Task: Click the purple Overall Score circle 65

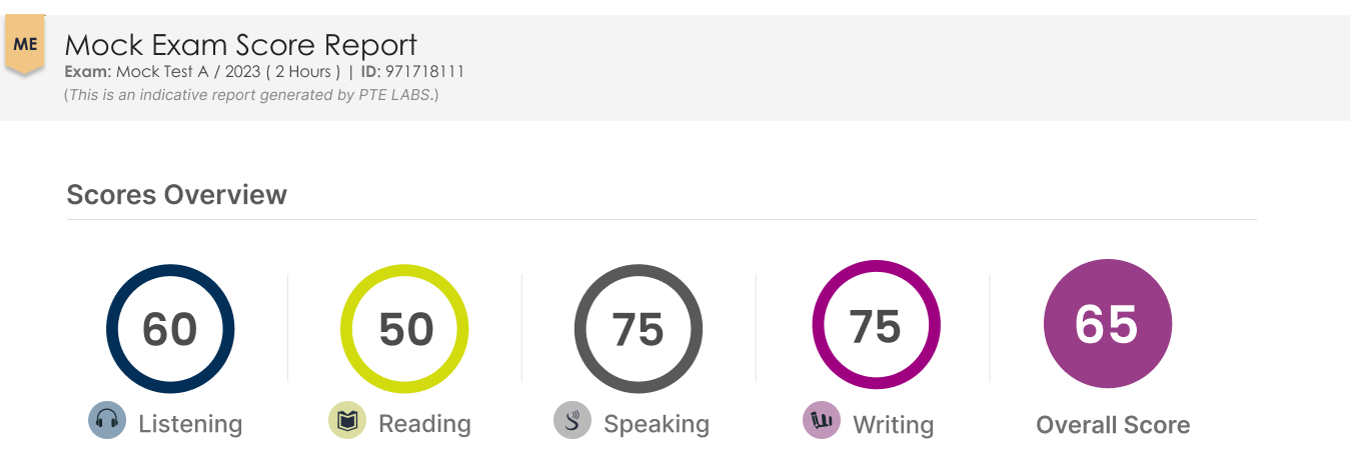Action: [1108, 325]
